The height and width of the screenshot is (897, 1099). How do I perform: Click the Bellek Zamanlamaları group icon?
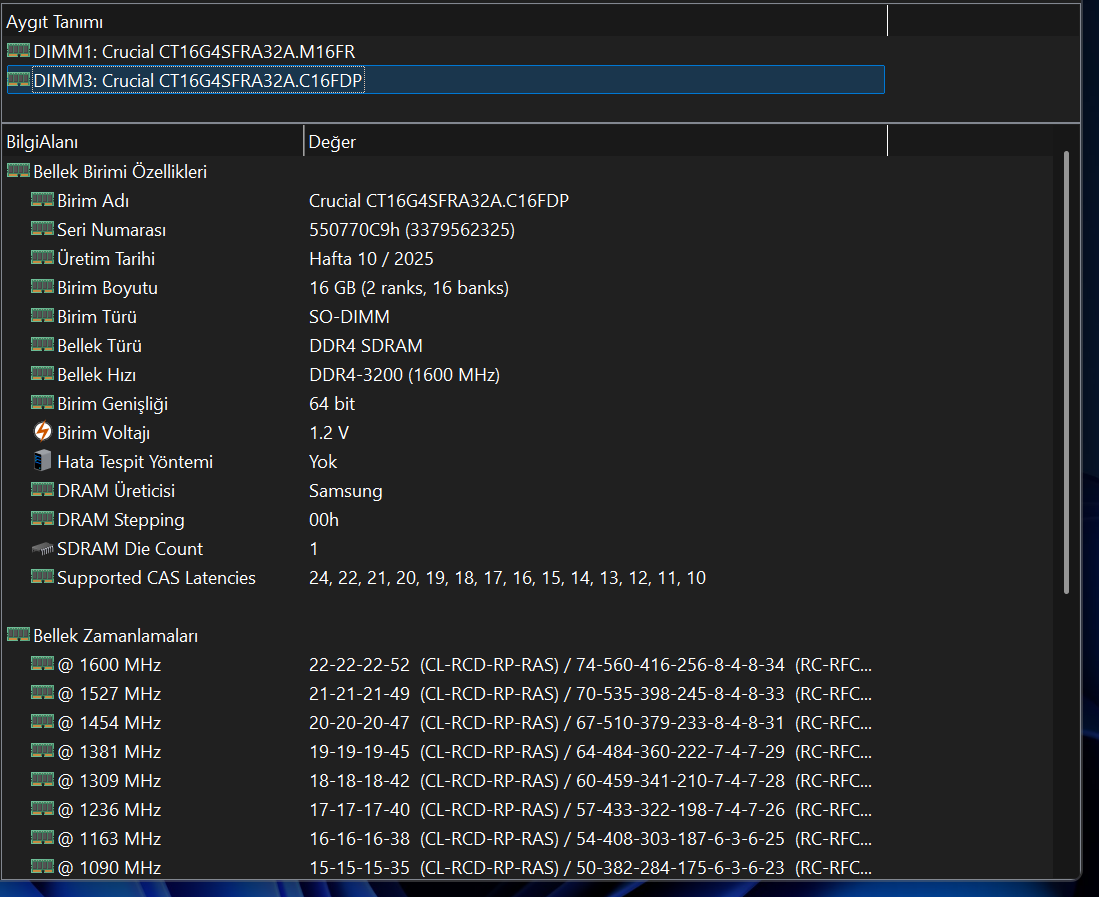point(18,634)
